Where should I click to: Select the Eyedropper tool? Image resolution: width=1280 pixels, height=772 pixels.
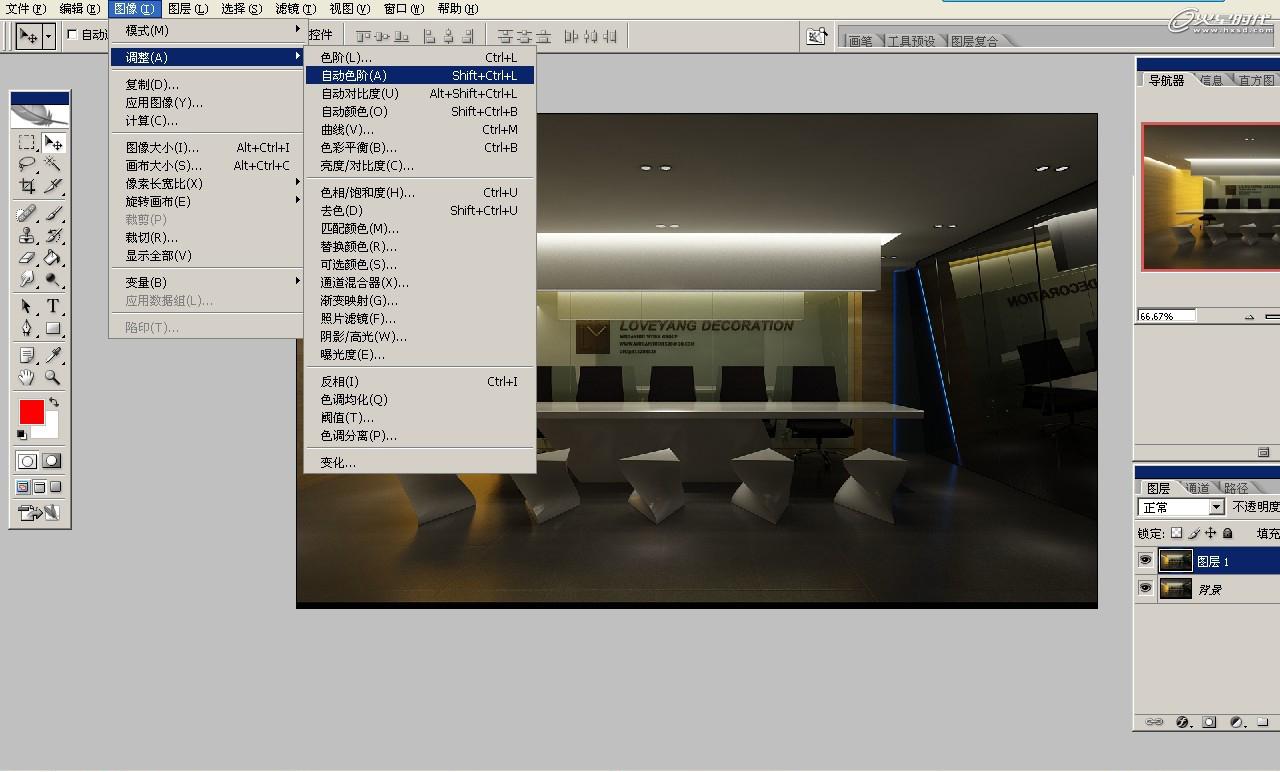(x=53, y=355)
